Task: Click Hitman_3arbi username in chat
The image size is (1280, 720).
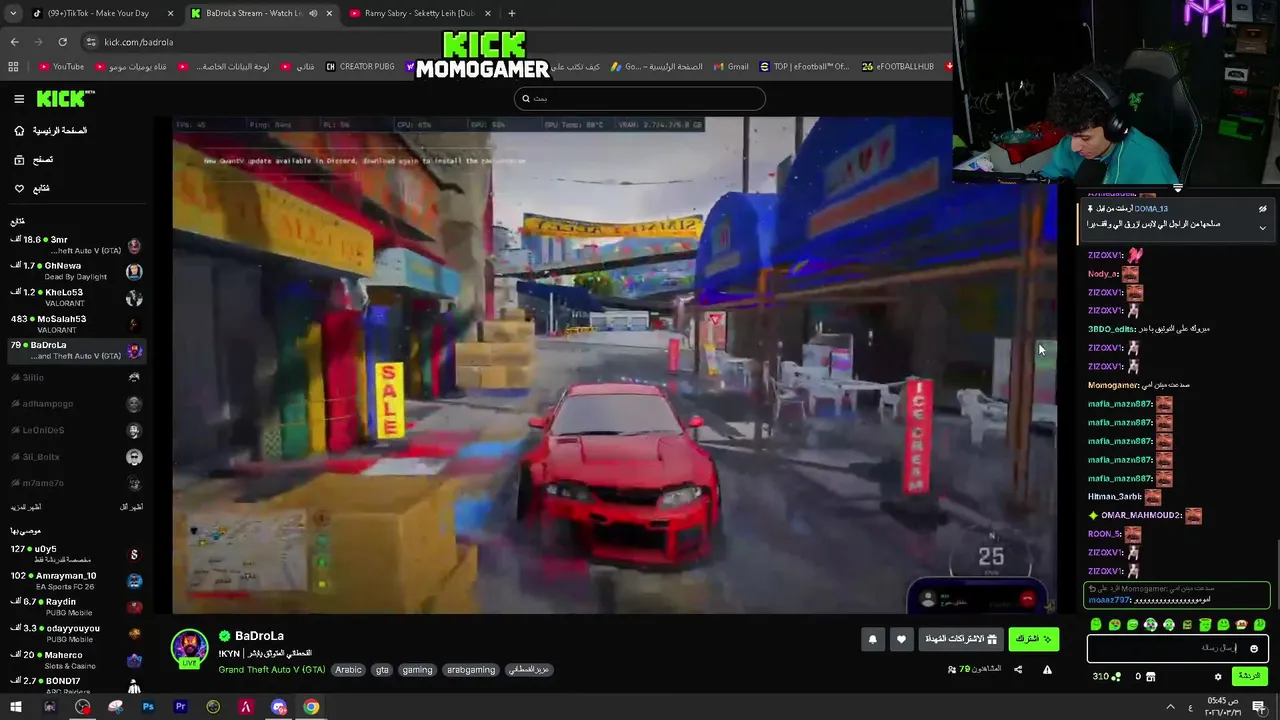Action: point(1115,497)
